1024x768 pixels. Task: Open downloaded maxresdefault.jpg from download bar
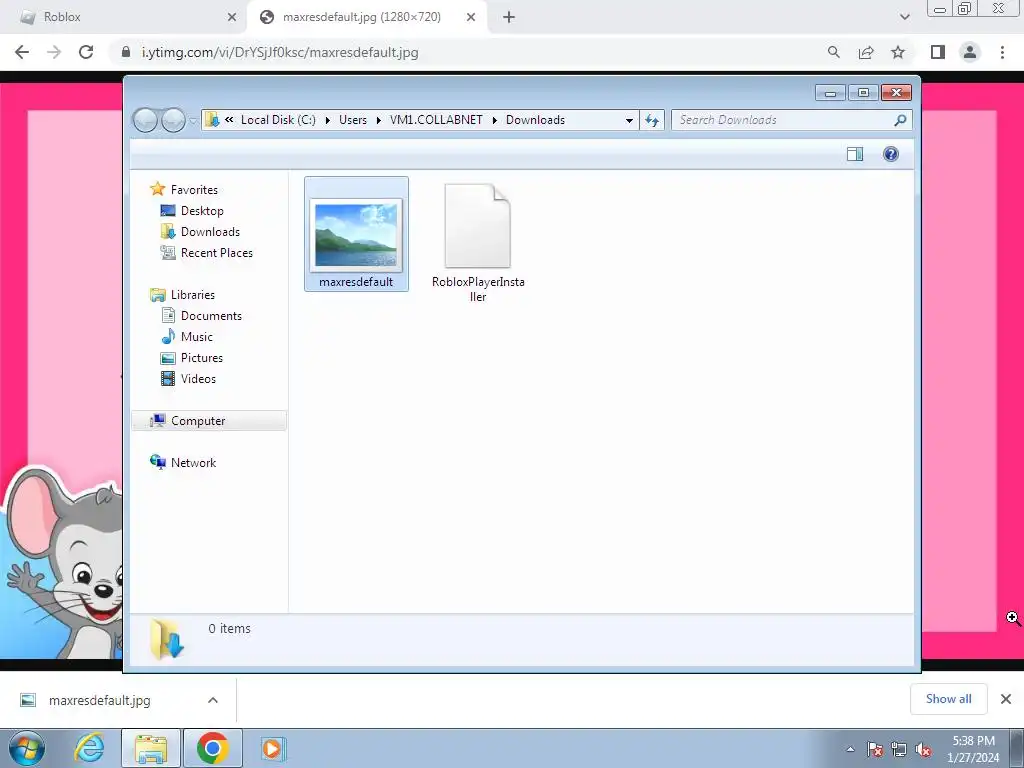pos(99,700)
